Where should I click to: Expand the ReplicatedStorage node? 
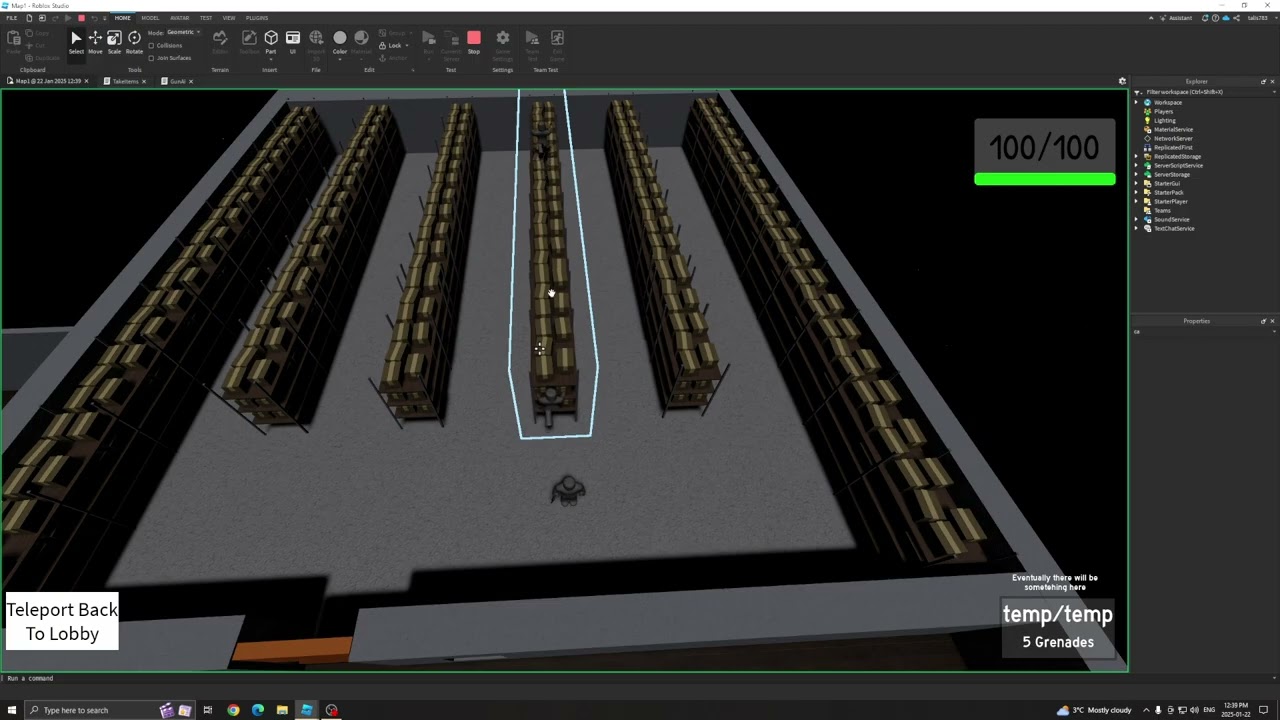(1137, 157)
